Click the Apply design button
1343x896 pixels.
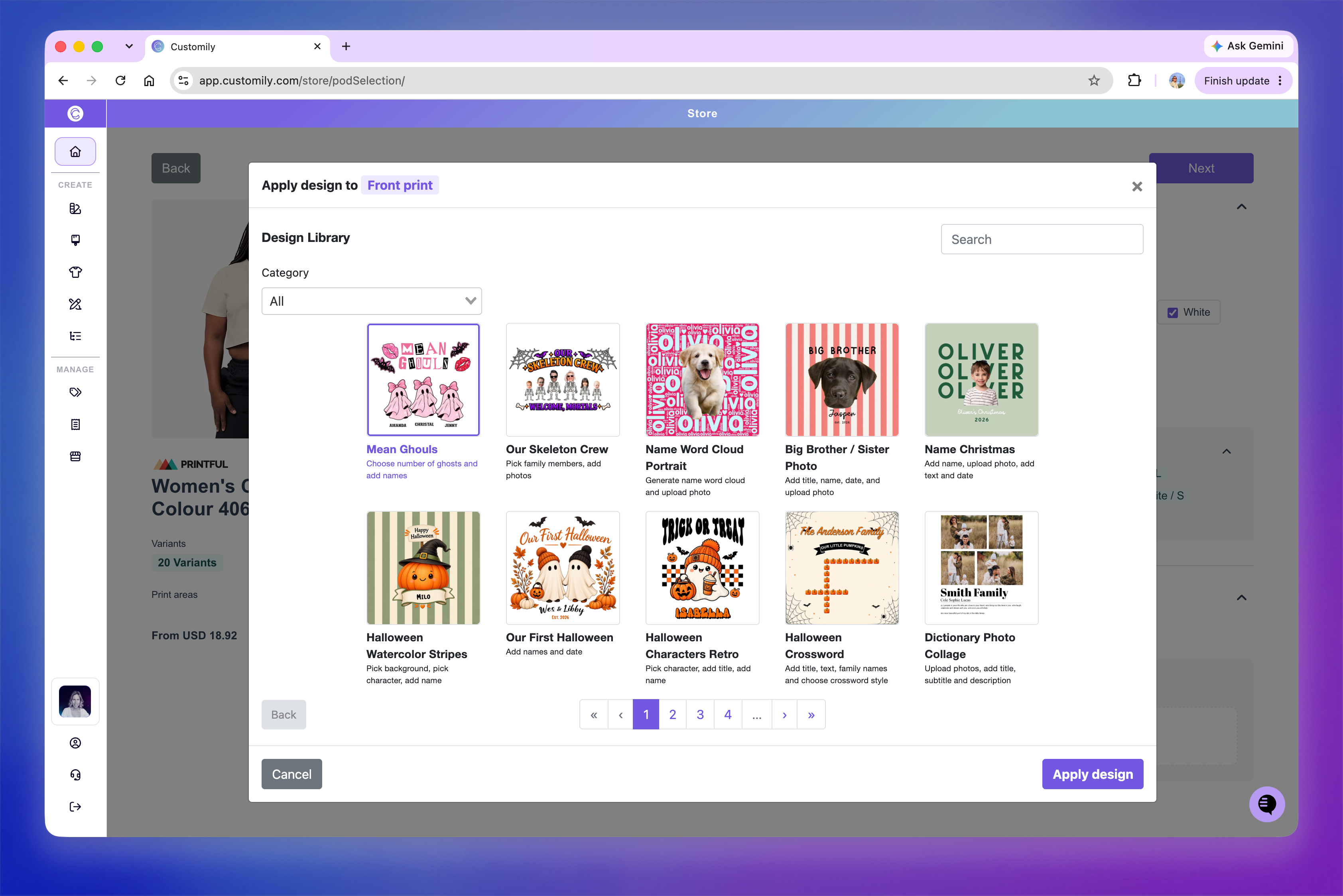tap(1093, 774)
